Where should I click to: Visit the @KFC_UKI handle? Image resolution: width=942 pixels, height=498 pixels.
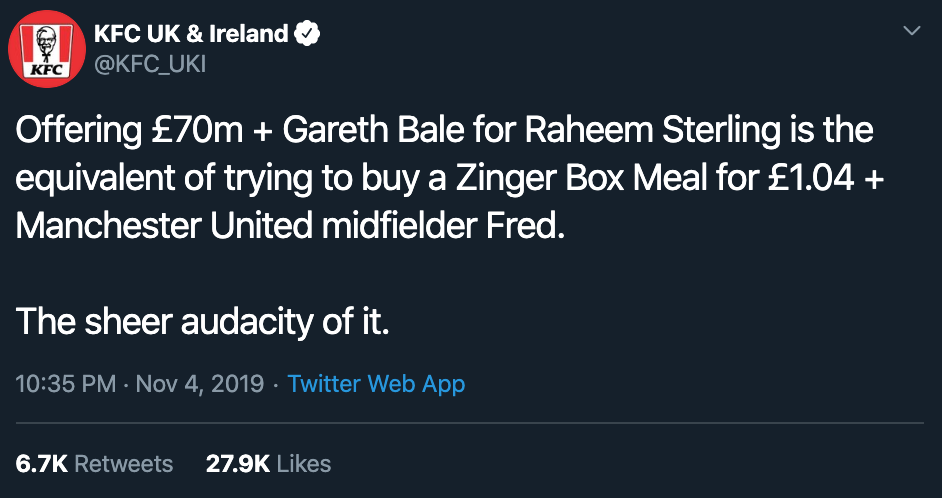(x=150, y=64)
